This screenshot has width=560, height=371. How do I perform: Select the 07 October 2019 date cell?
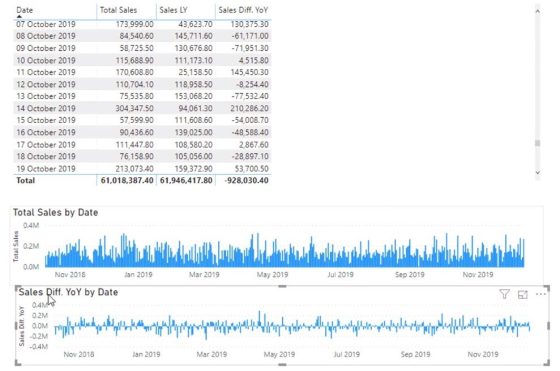(x=46, y=24)
